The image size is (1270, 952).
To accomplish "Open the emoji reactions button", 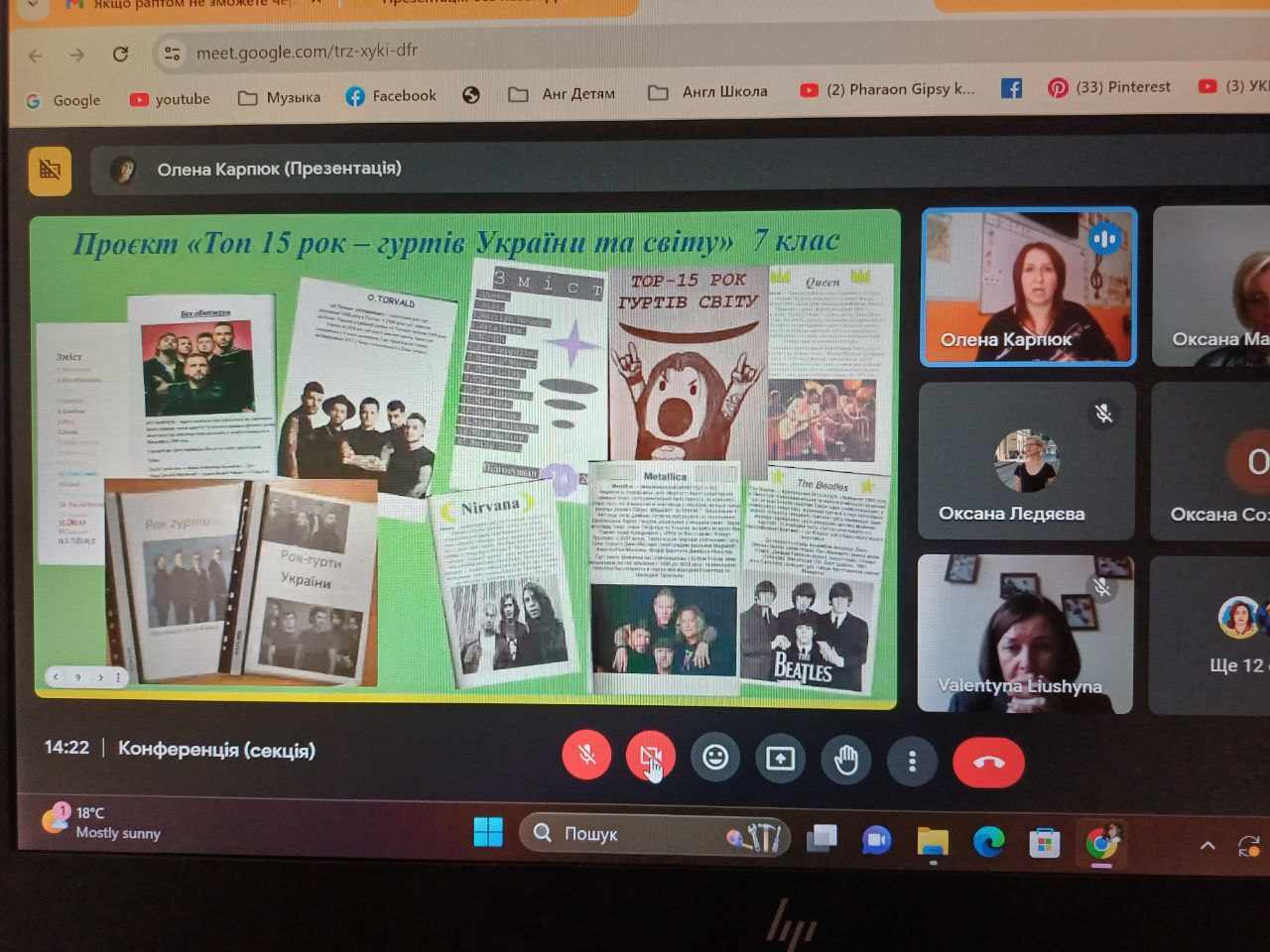I will tap(715, 759).
